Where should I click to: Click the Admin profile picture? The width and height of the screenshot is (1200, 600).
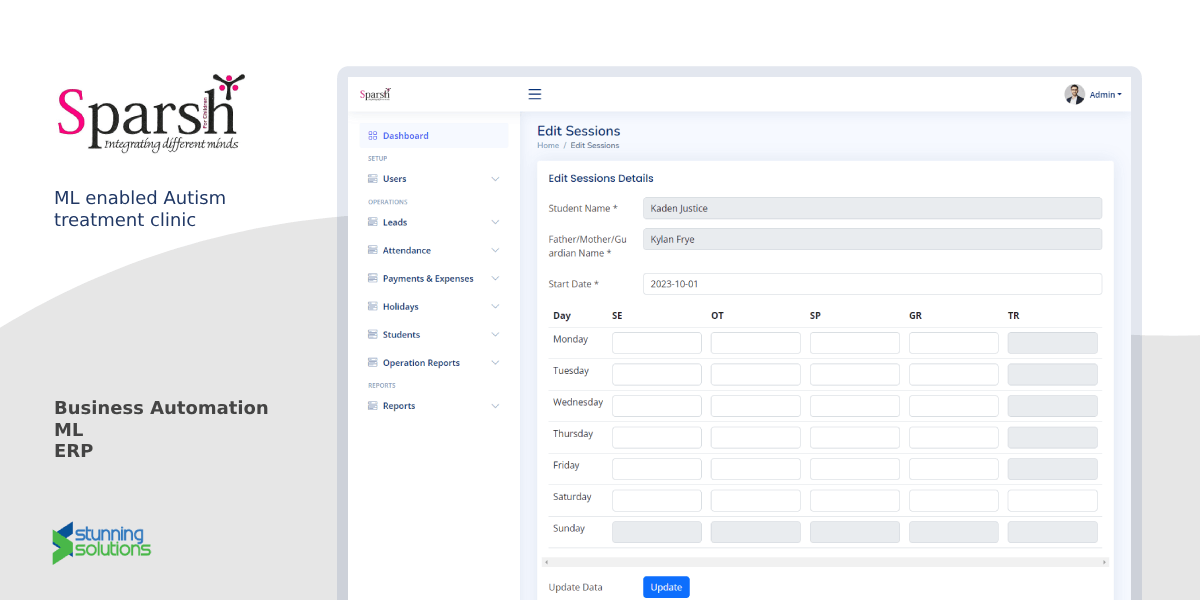[1073, 93]
